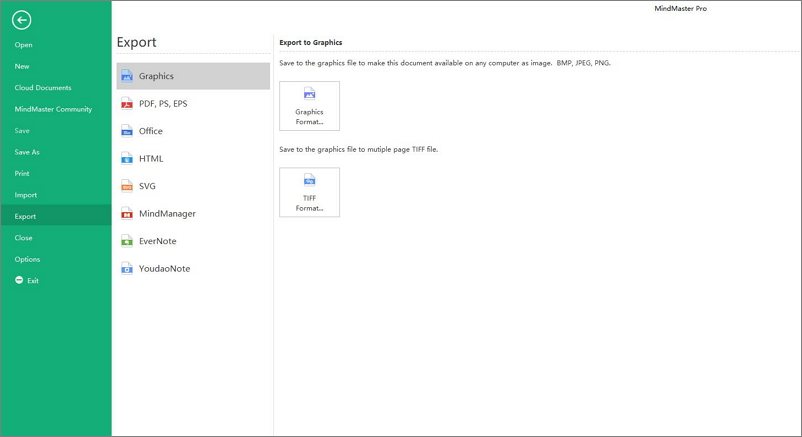Select New in the sidebar
802x437 pixels.
(x=22, y=66)
